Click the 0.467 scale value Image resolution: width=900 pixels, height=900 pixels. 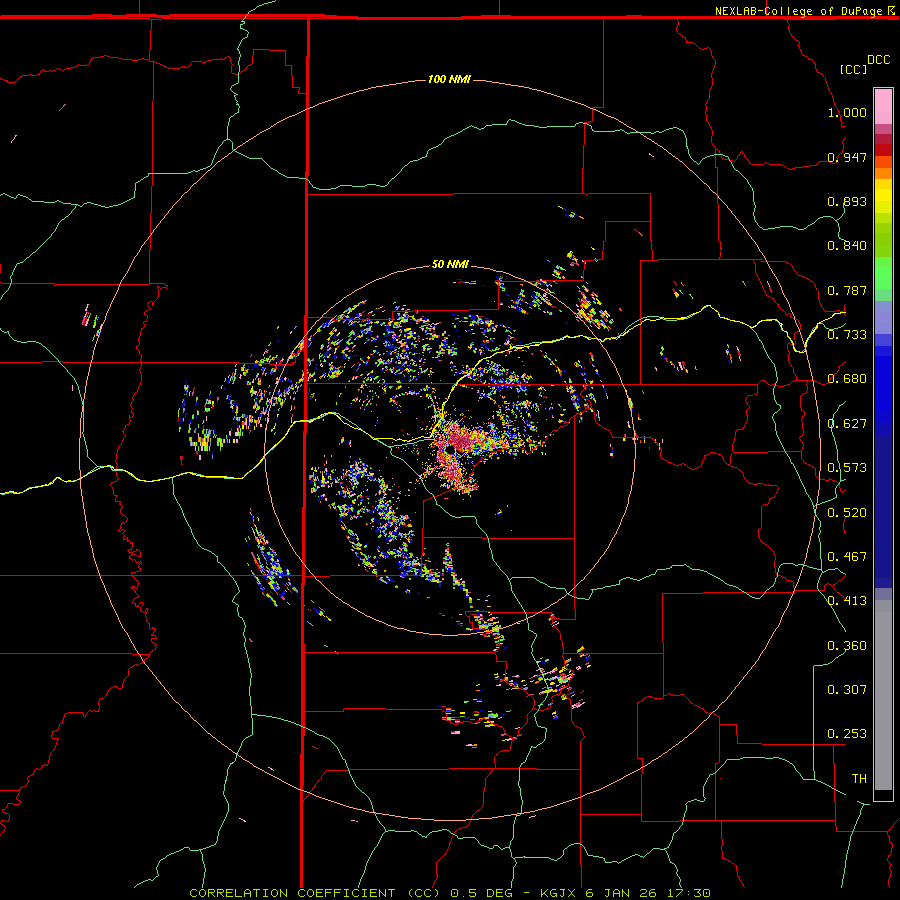tap(847, 557)
